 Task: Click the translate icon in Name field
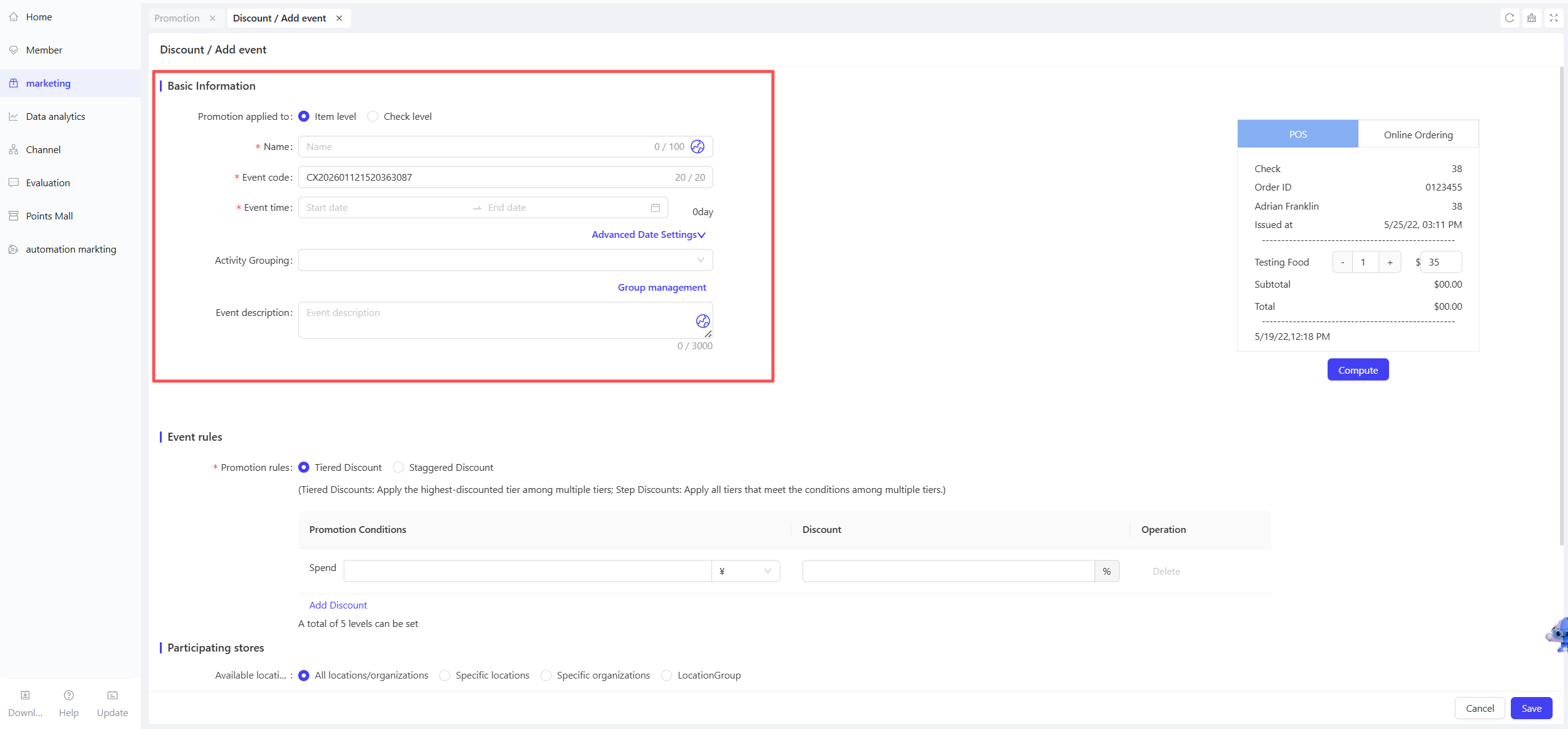(697, 146)
